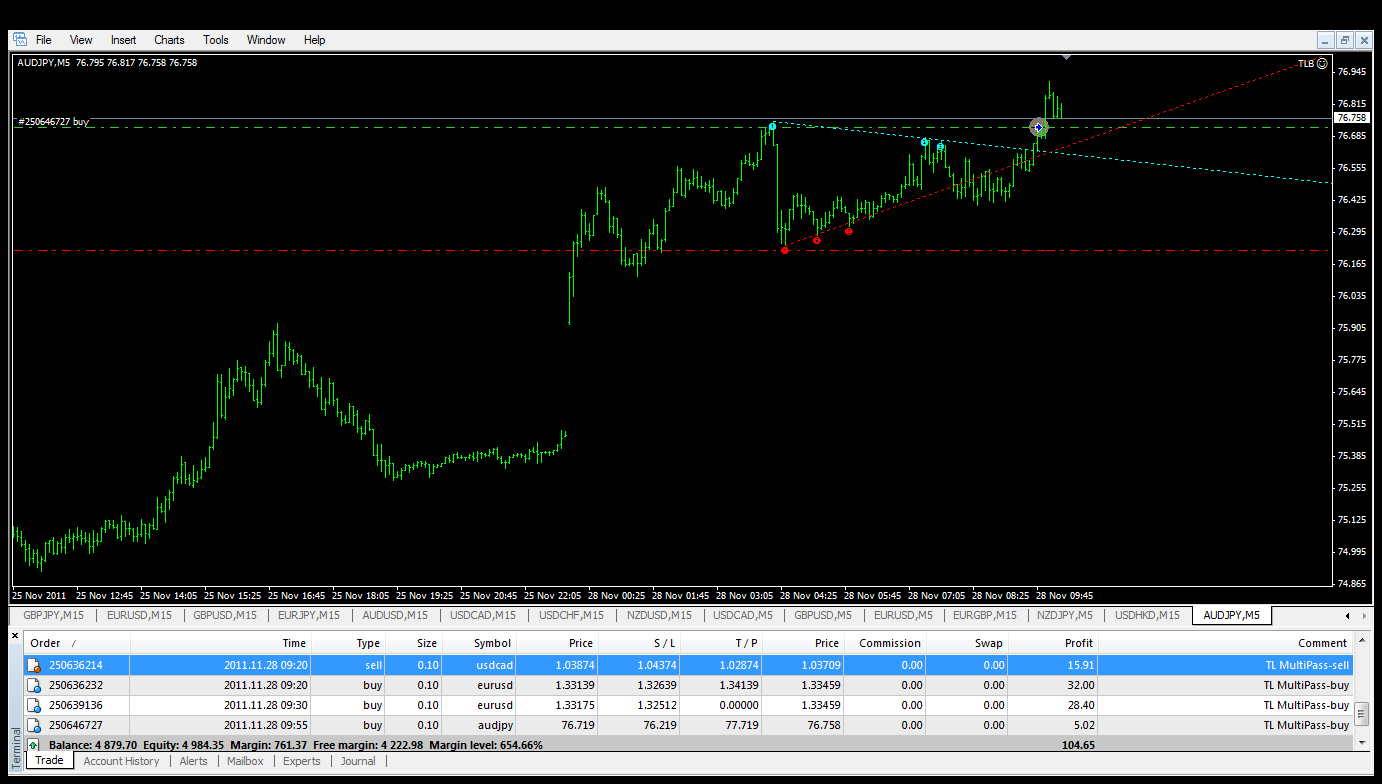Viewport: 1382px width, 784px height.
Task: Open the GBPUSD,M5 chart tab
Action: (x=825, y=615)
